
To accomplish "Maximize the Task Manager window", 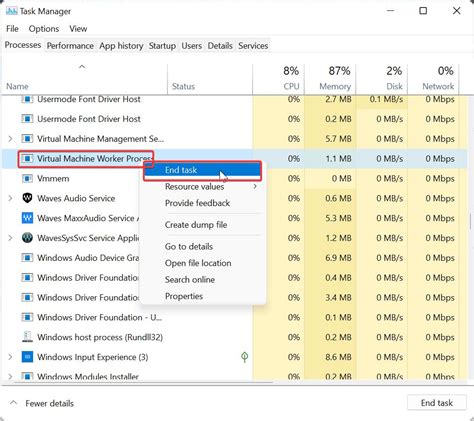I will (x=423, y=11).
